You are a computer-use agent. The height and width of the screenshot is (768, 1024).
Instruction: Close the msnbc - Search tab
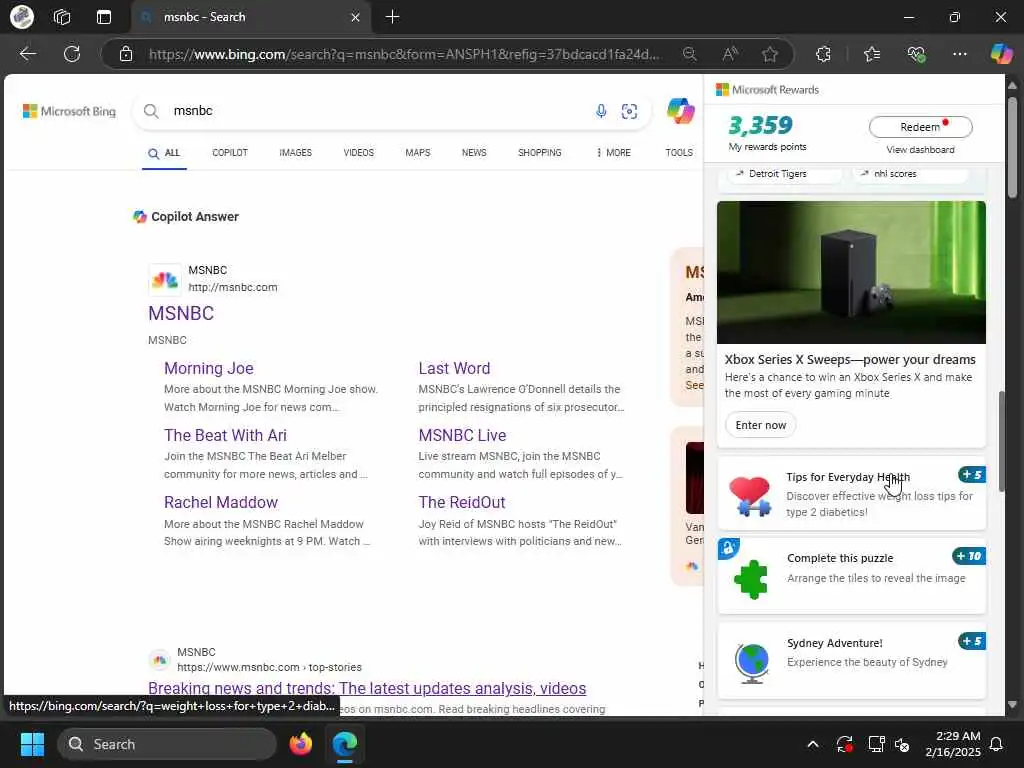[355, 18]
